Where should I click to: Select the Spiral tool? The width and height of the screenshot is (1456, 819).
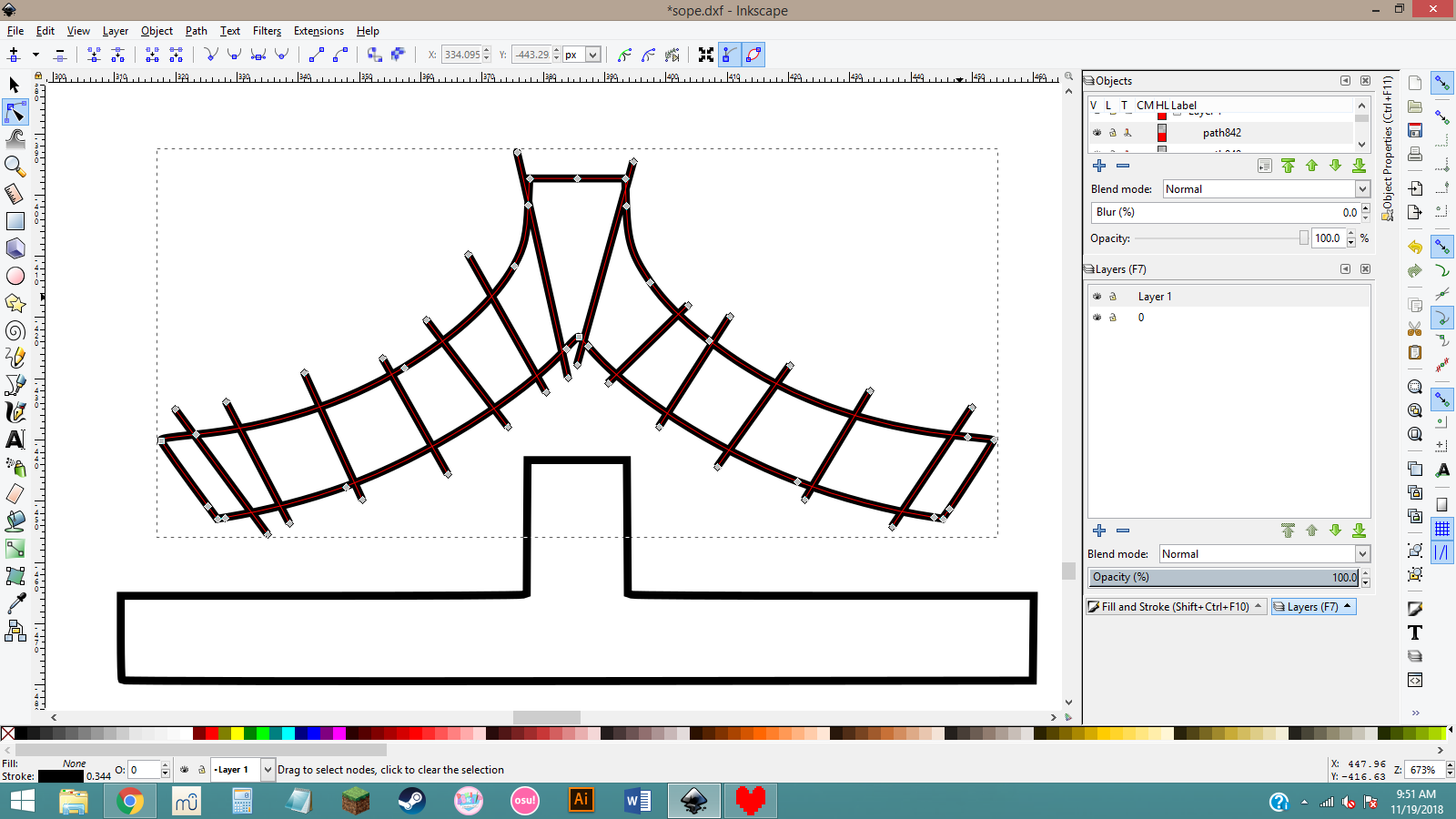pos(15,330)
